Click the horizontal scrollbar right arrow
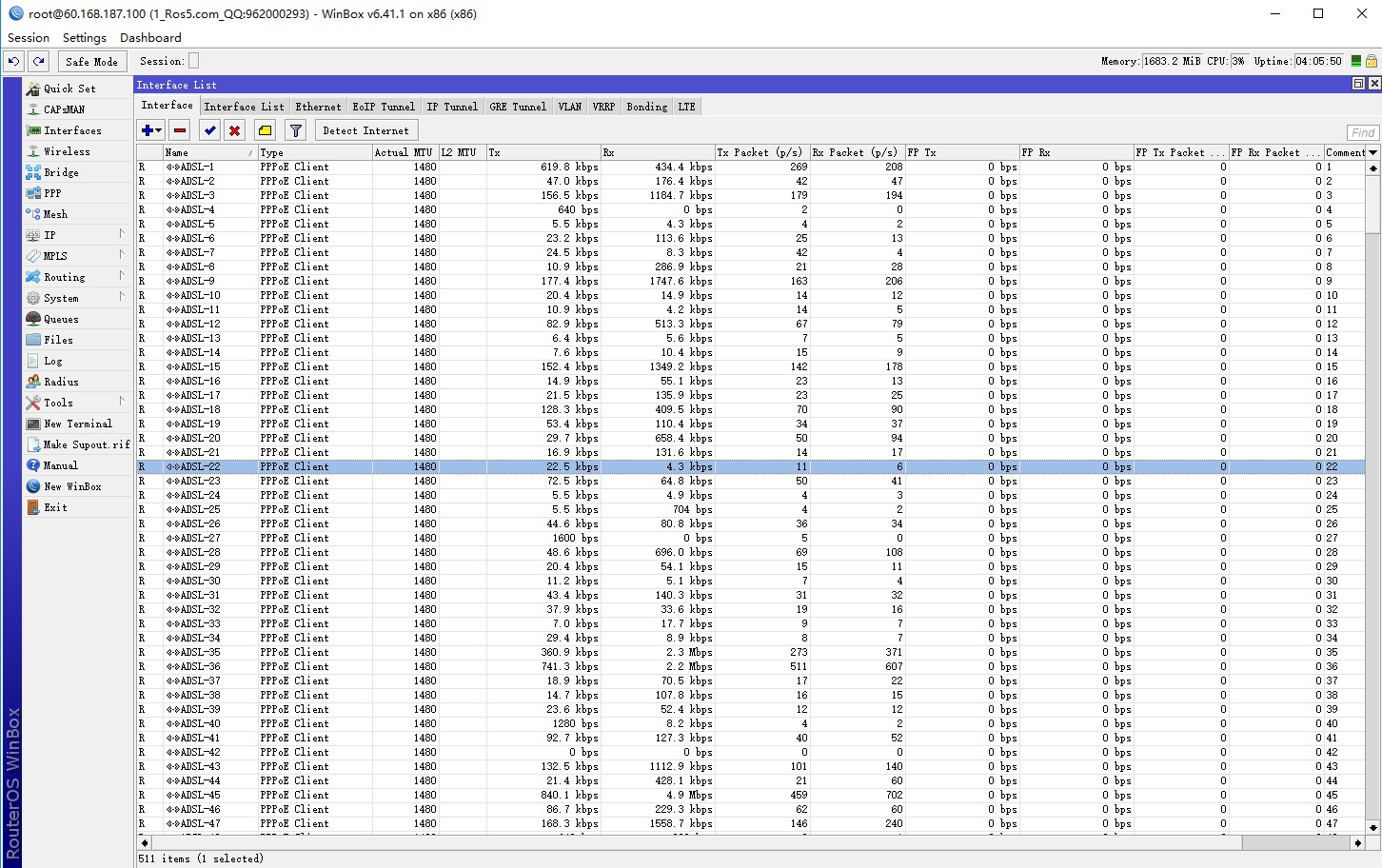The width and height of the screenshot is (1382, 868). [1358, 843]
